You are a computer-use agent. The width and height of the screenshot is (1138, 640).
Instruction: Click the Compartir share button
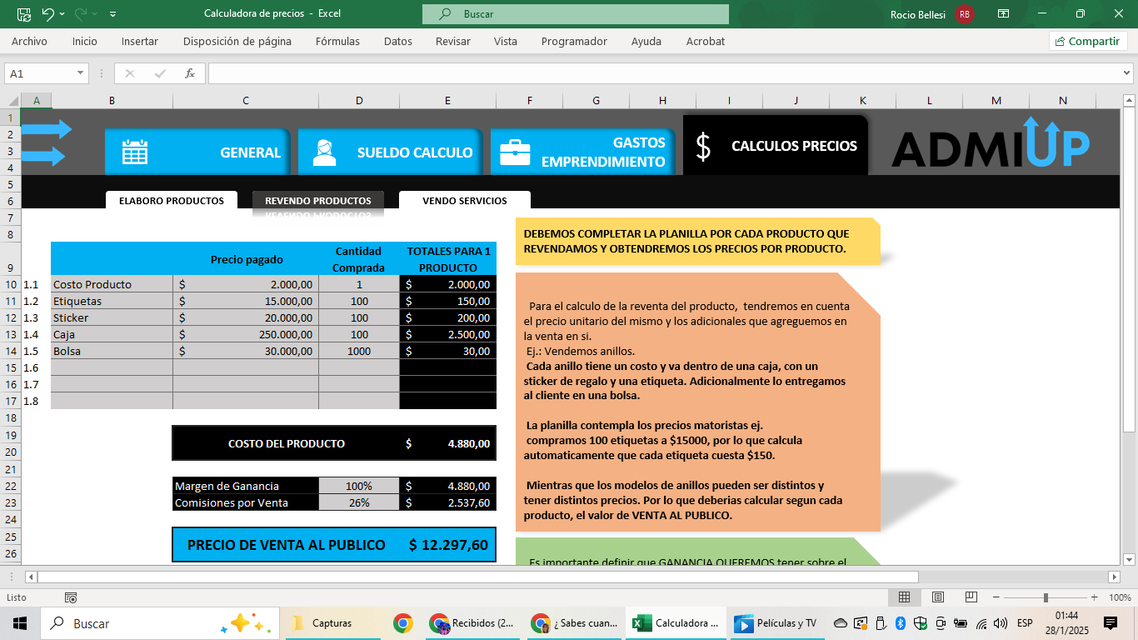click(x=1087, y=41)
